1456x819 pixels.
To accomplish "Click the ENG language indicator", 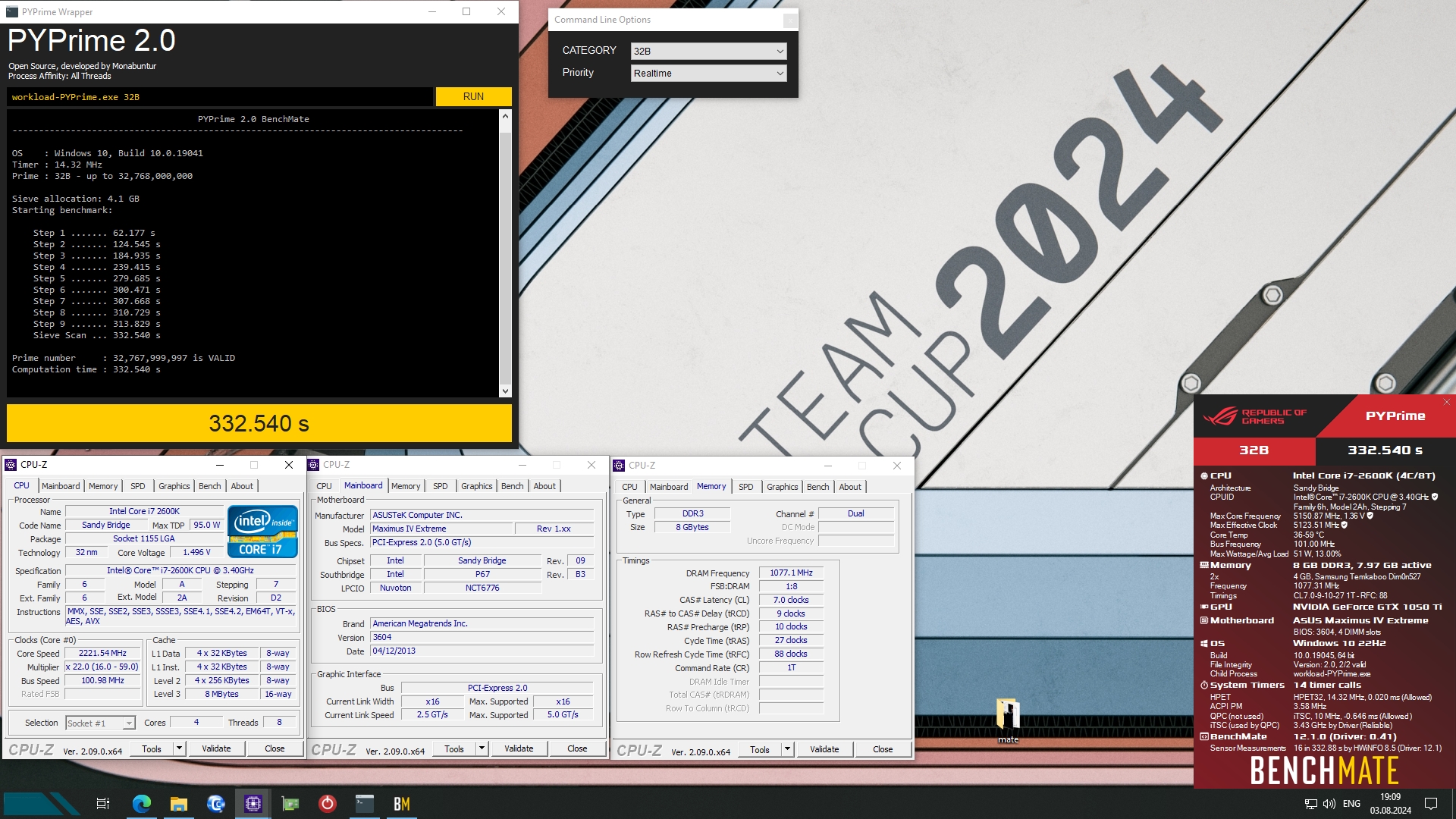I will [x=1351, y=804].
